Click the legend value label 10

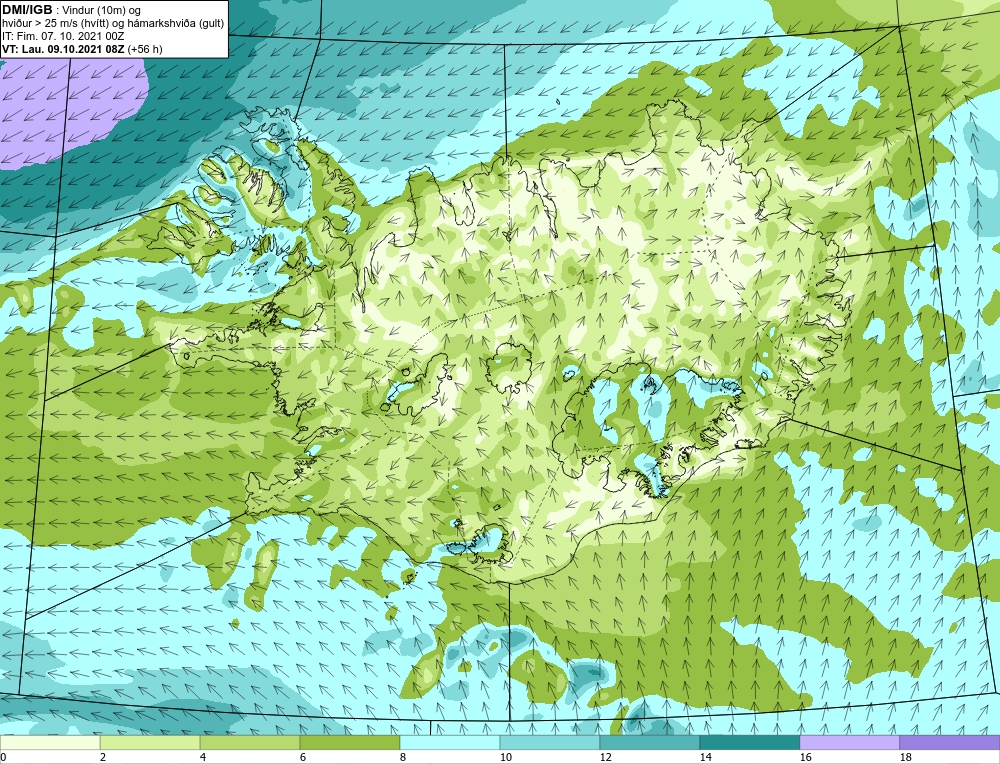(x=506, y=757)
